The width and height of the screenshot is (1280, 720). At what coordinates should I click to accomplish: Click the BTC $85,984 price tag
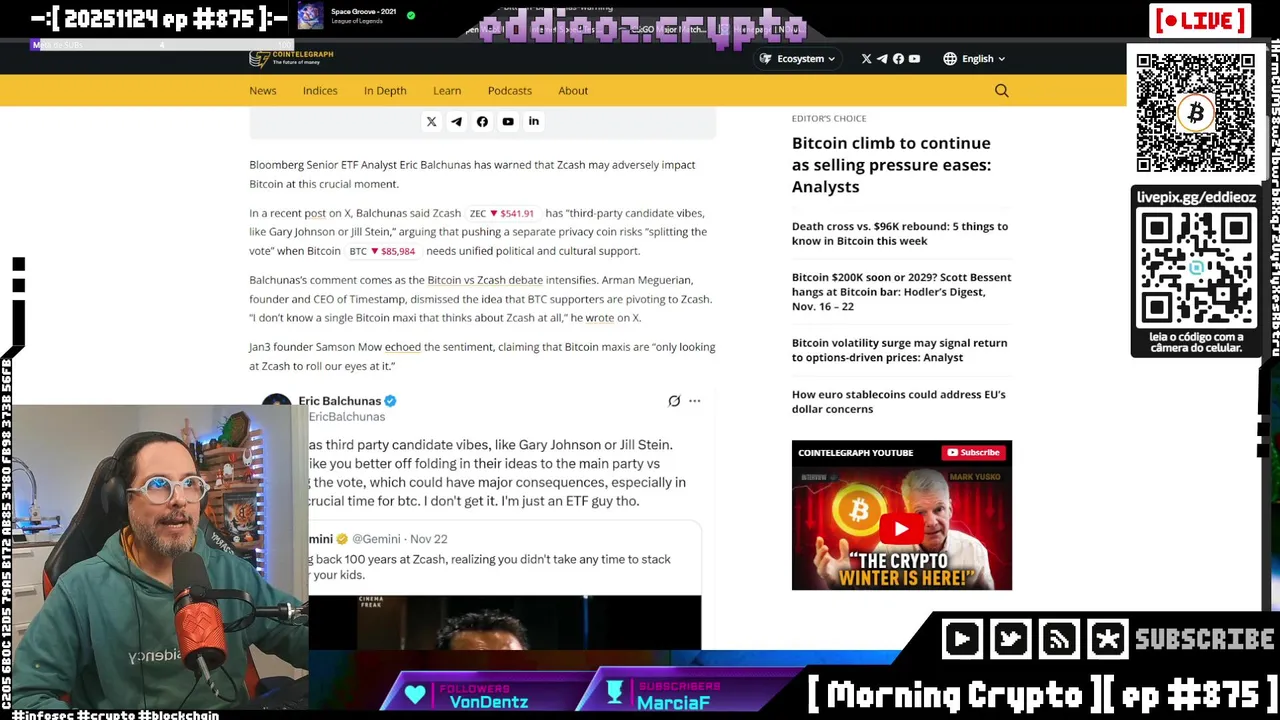pyautogui.click(x=382, y=251)
